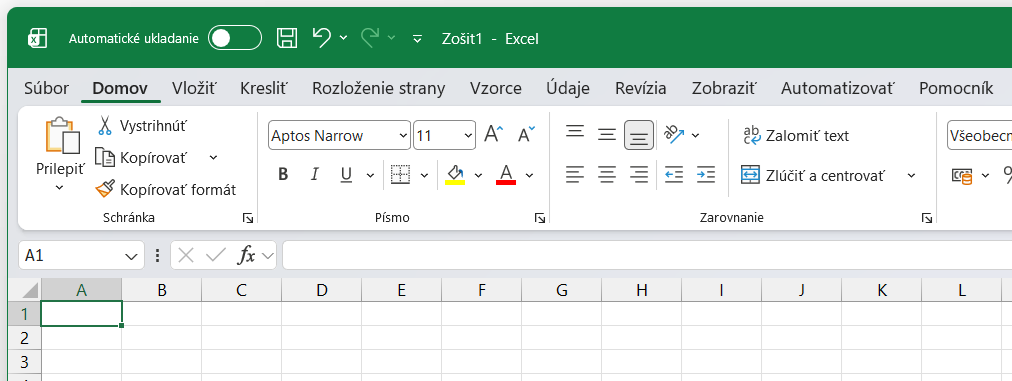Image resolution: width=1012 pixels, height=381 pixels.
Task: Expand the Prilepiť options arrow
Action: pos(59,187)
